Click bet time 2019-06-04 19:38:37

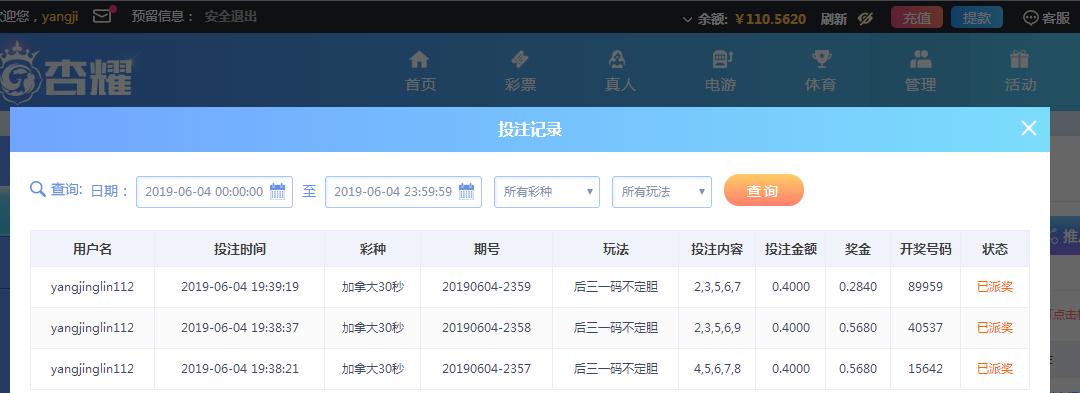pos(240,328)
